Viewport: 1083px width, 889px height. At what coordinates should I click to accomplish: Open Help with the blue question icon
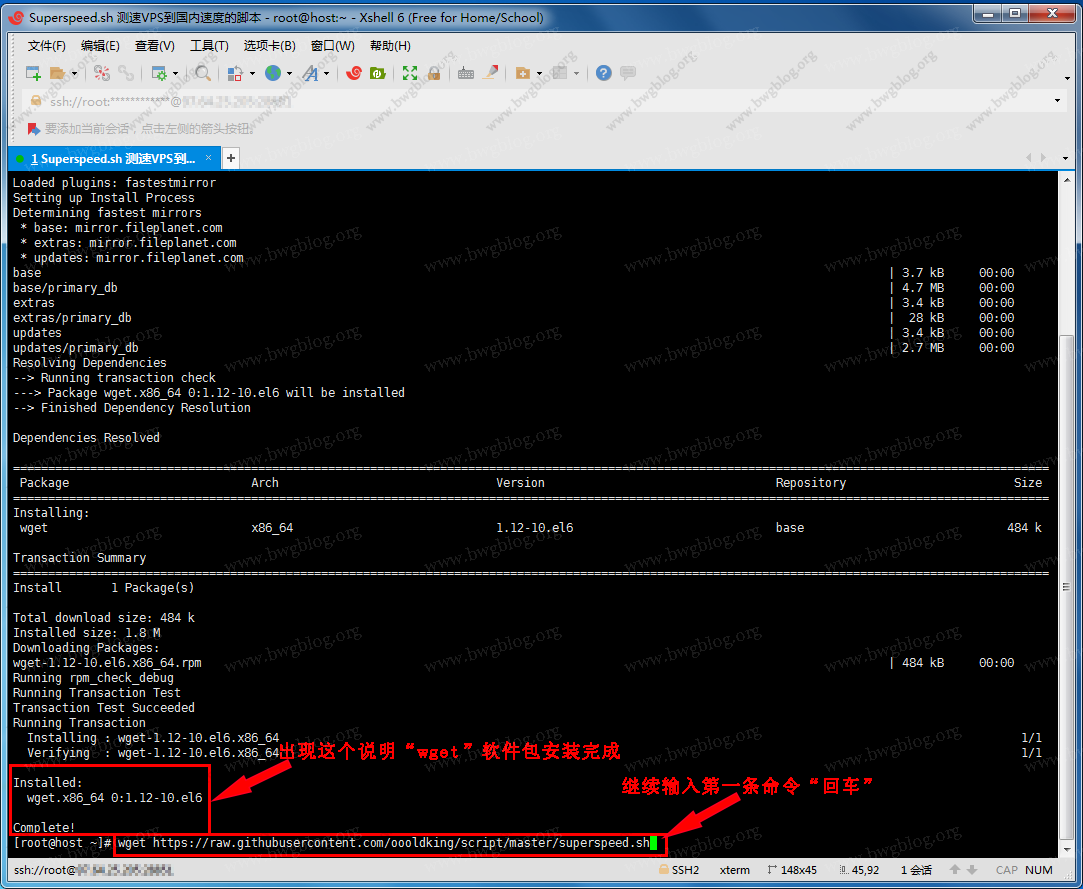click(x=604, y=73)
